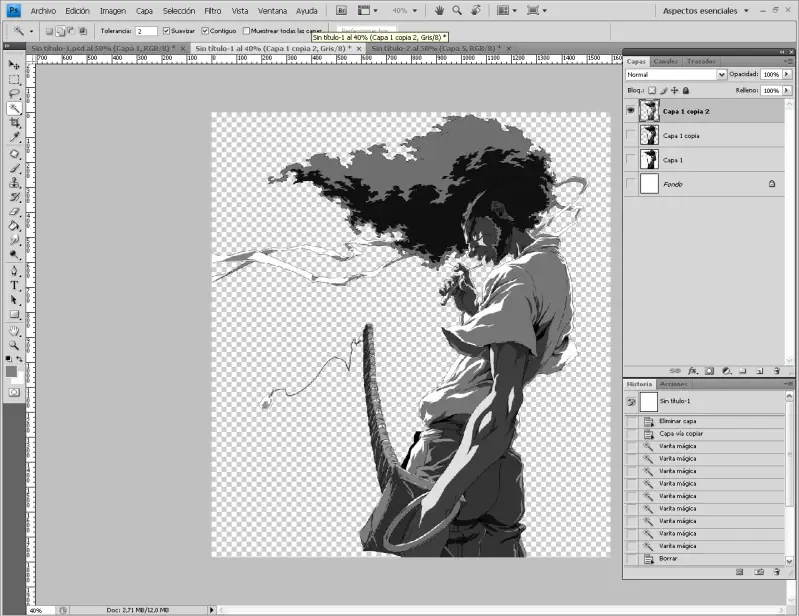Select the Magic Wand tool in toolbox
Viewport: 799px width, 616px height.
point(14,109)
